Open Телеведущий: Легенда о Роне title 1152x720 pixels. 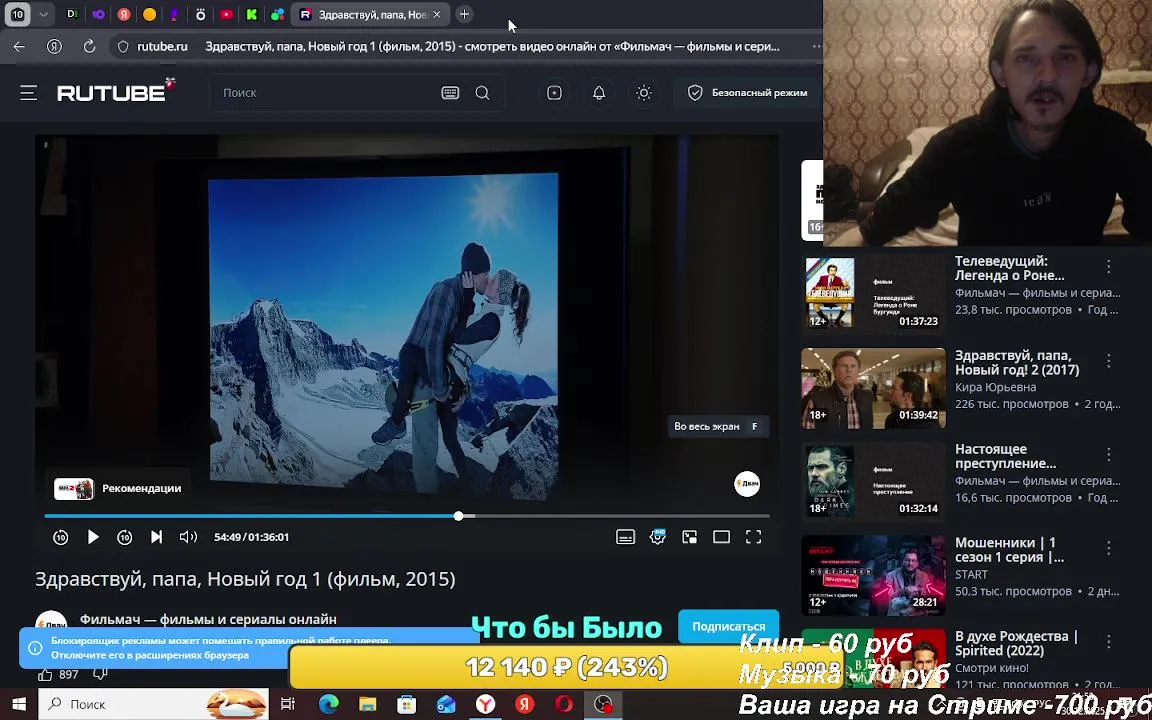point(1009,268)
